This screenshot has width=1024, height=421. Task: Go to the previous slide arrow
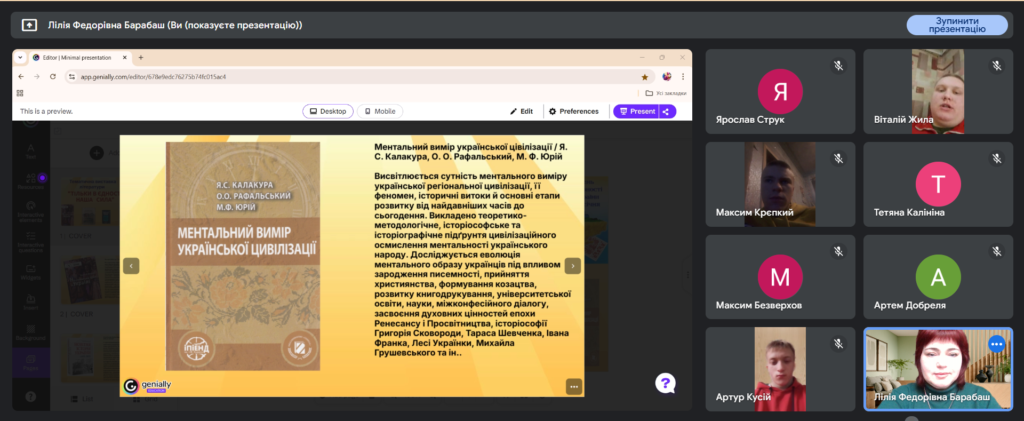[x=131, y=266]
